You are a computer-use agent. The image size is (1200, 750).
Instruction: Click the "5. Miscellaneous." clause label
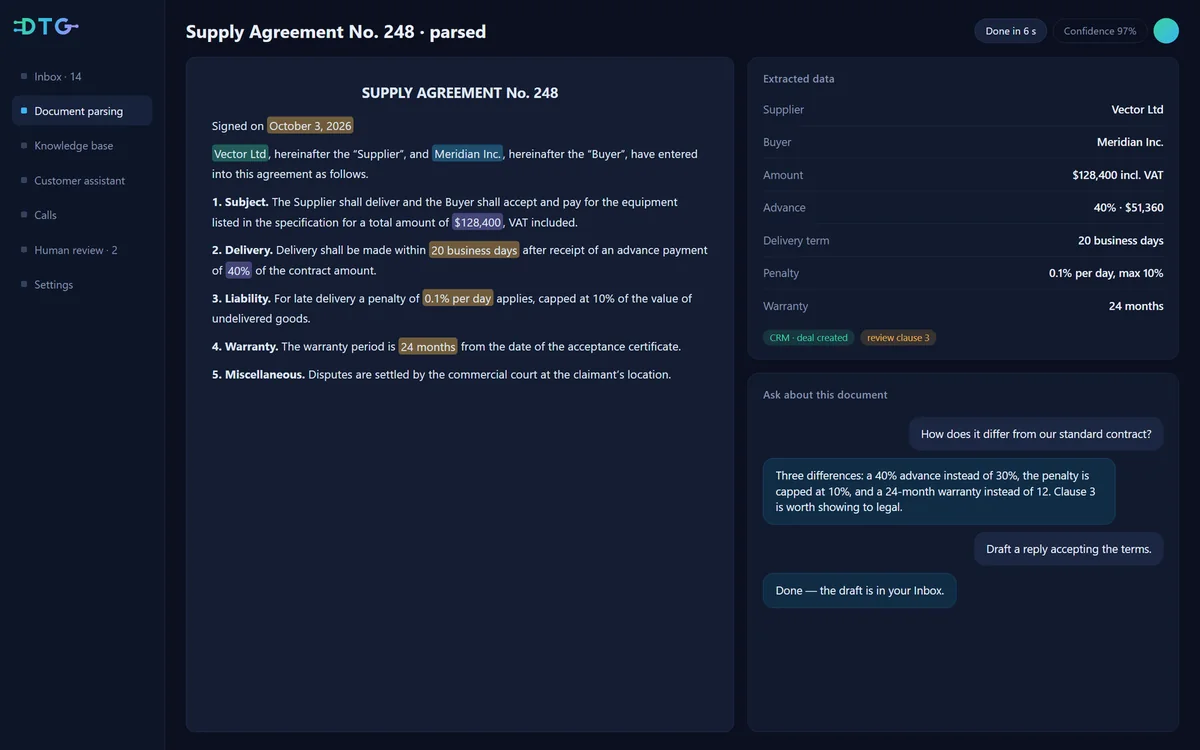258,375
